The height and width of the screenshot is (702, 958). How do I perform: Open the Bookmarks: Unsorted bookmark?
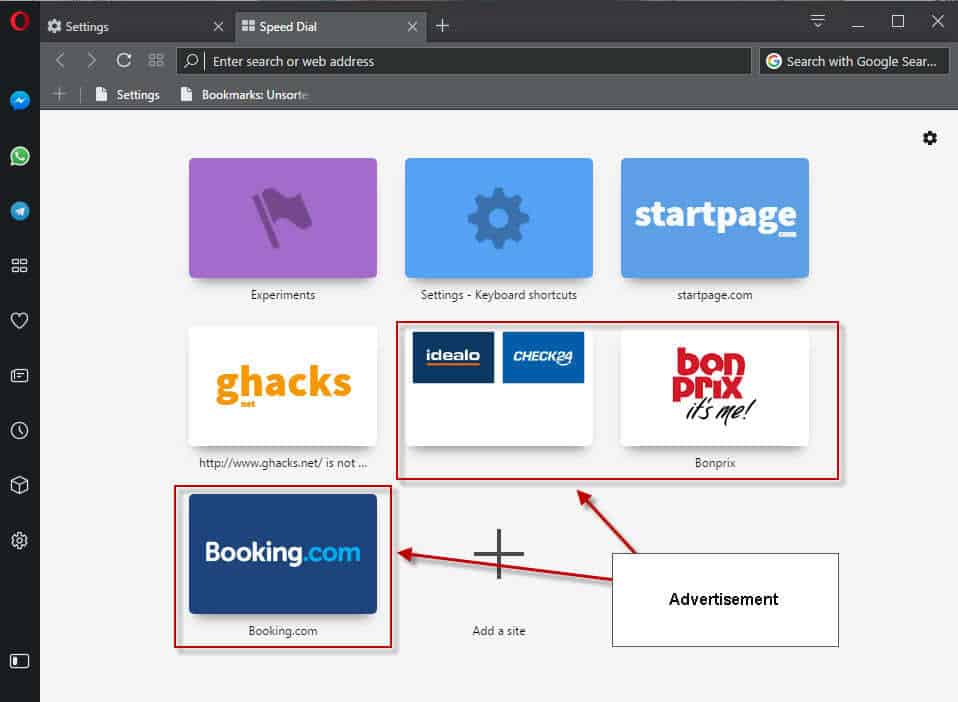pos(244,95)
